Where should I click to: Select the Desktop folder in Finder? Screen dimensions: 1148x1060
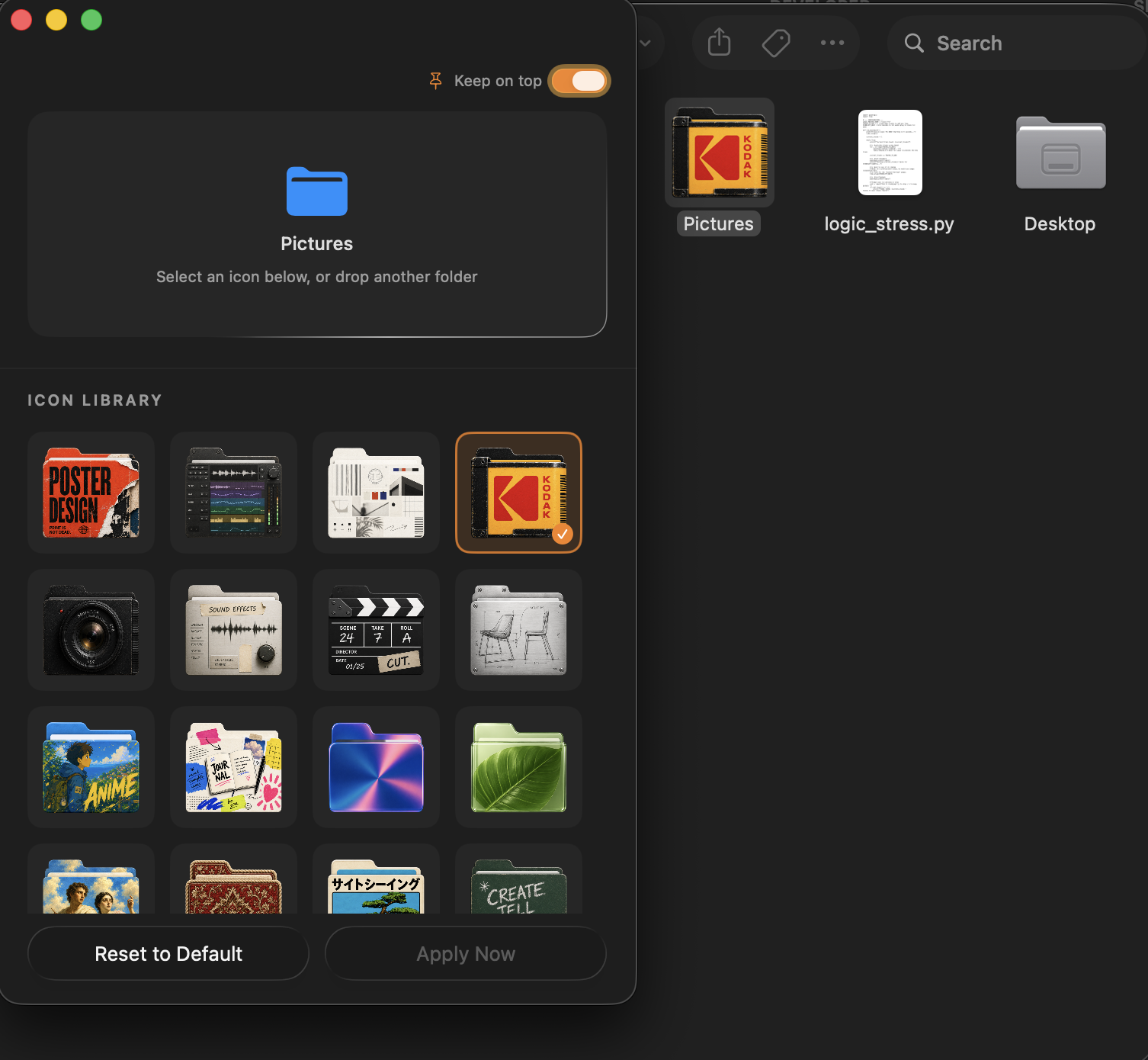tap(1061, 153)
